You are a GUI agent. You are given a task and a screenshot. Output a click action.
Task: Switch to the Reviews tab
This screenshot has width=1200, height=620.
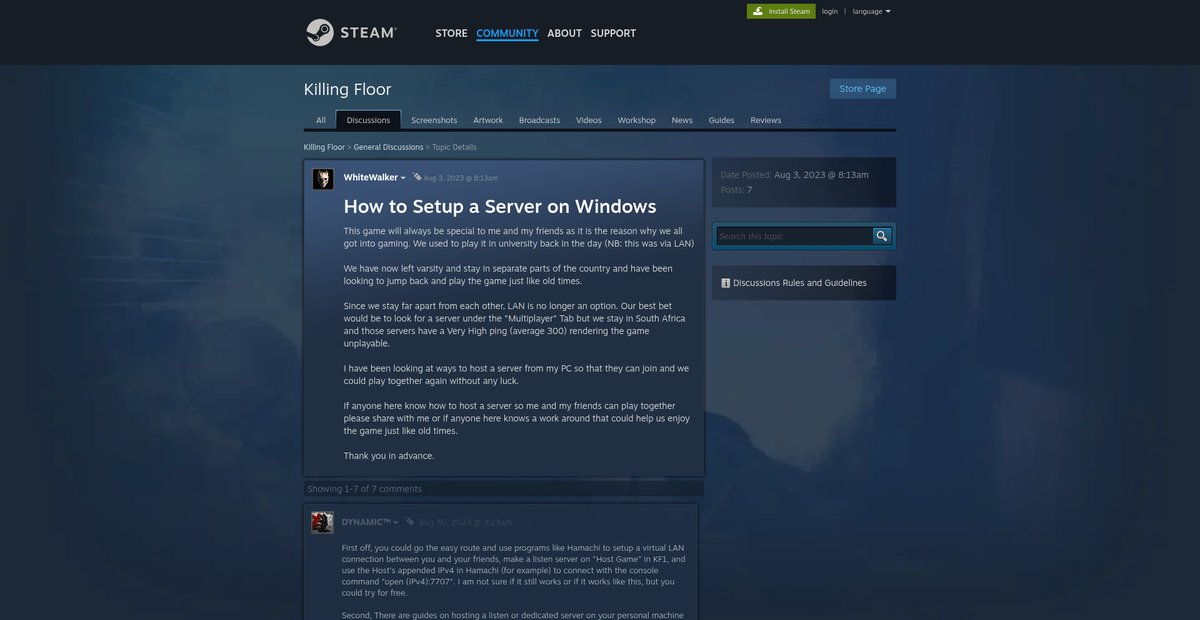coord(765,120)
